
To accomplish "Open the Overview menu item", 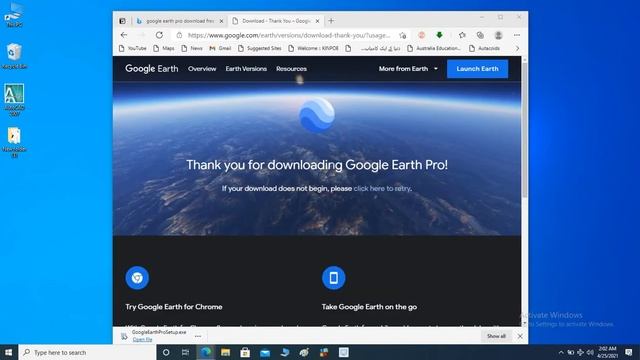I will click(202, 69).
